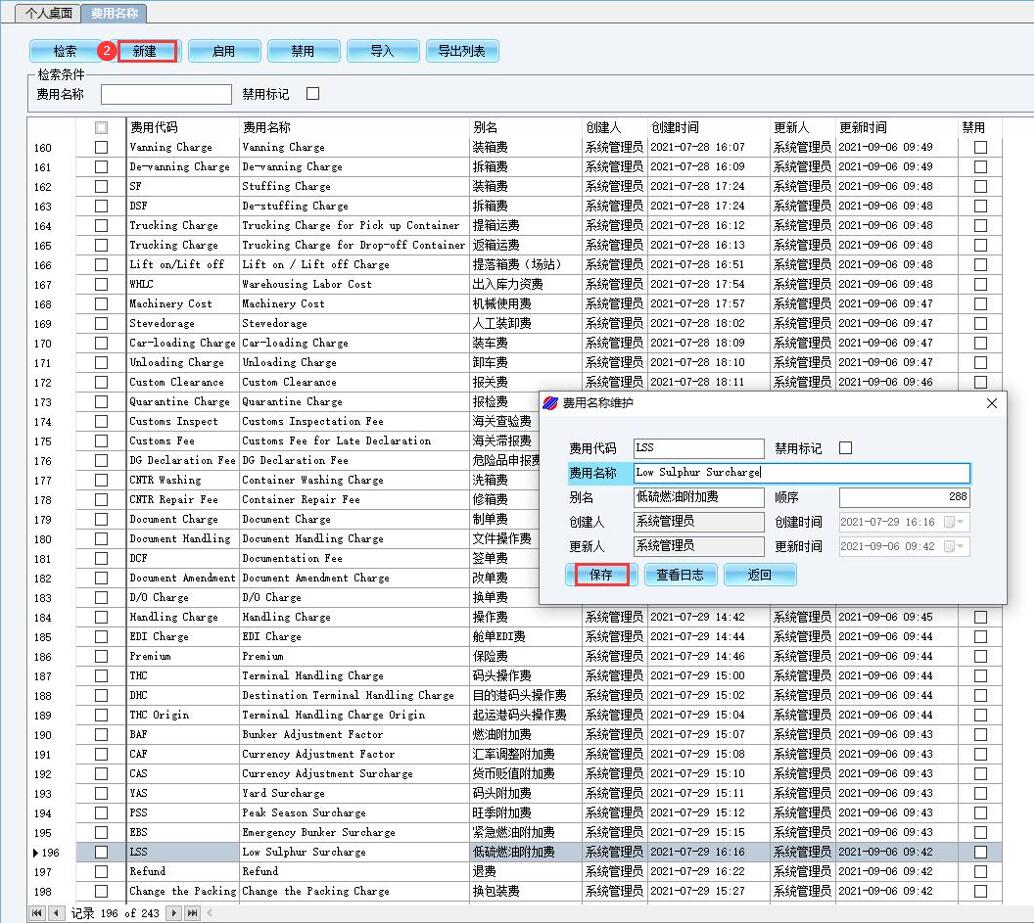This screenshot has height=923, width=1034.
Task: Select the row checkbox for THC record
Action: coord(101,676)
